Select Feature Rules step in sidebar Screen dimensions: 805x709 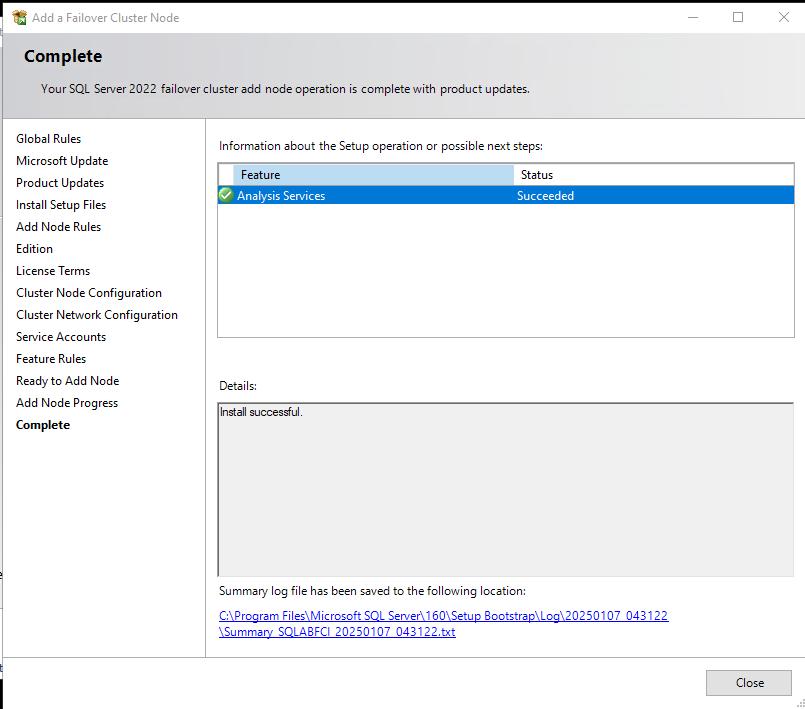point(51,359)
